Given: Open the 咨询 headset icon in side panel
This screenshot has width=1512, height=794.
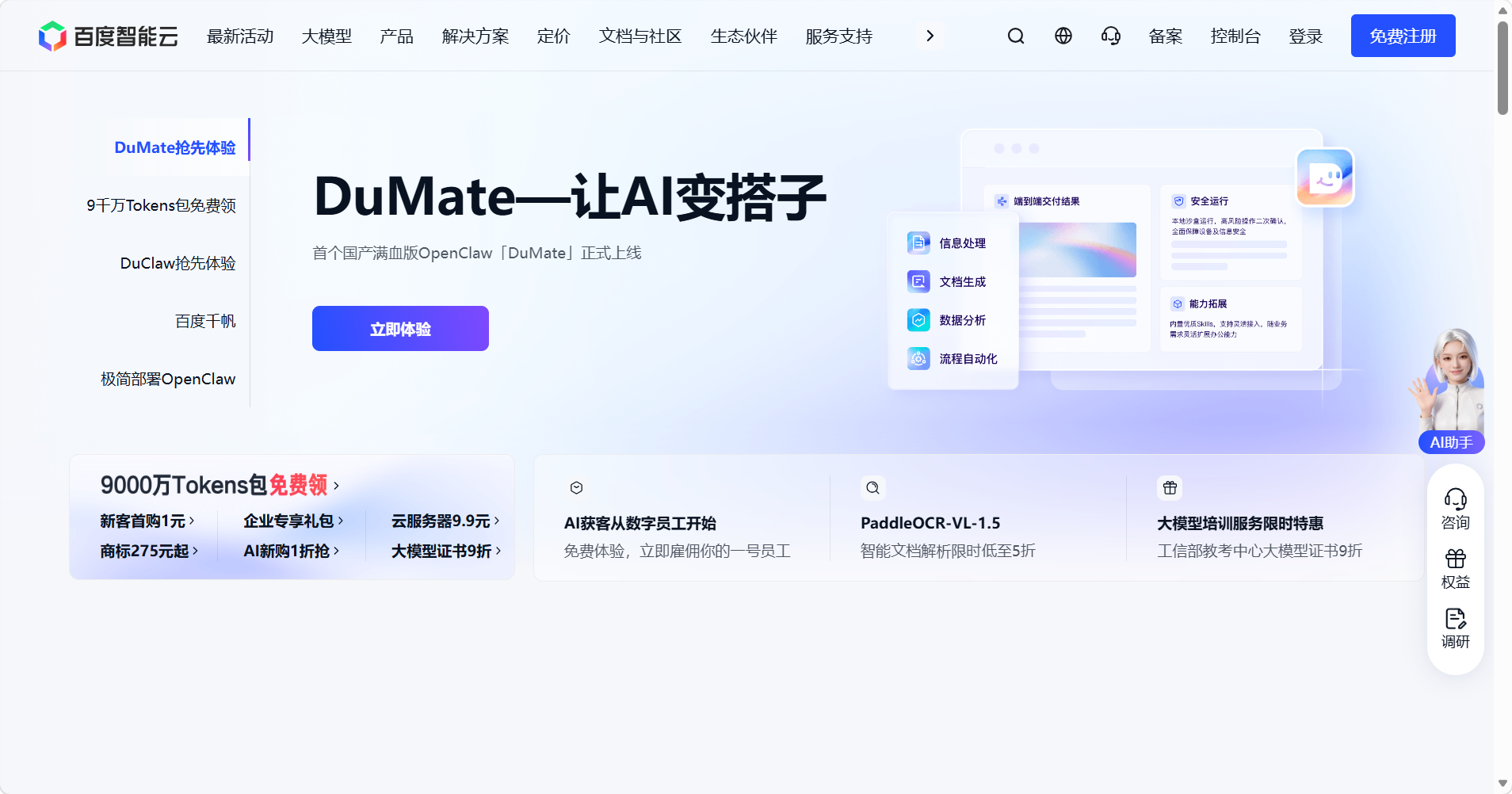Looking at the screenshot, I should pyautogui.click(x=1456, y=498).
